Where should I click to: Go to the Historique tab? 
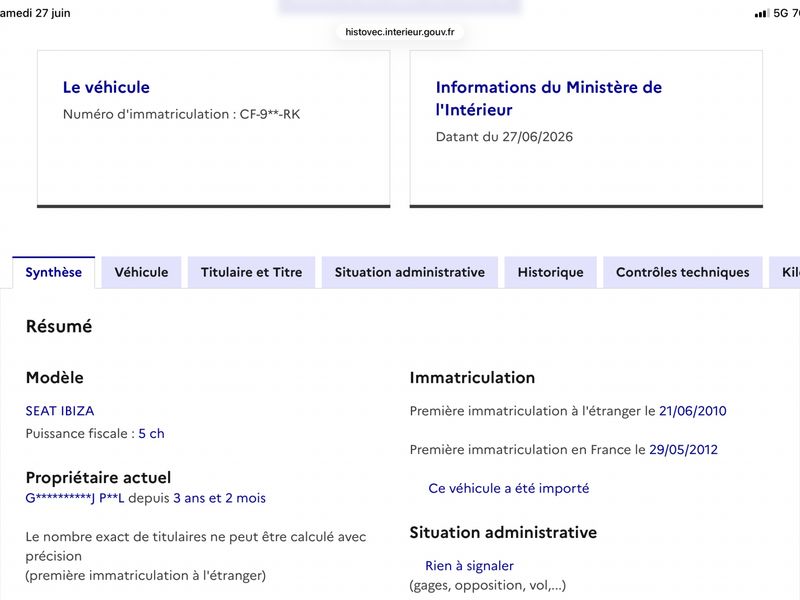551,272
